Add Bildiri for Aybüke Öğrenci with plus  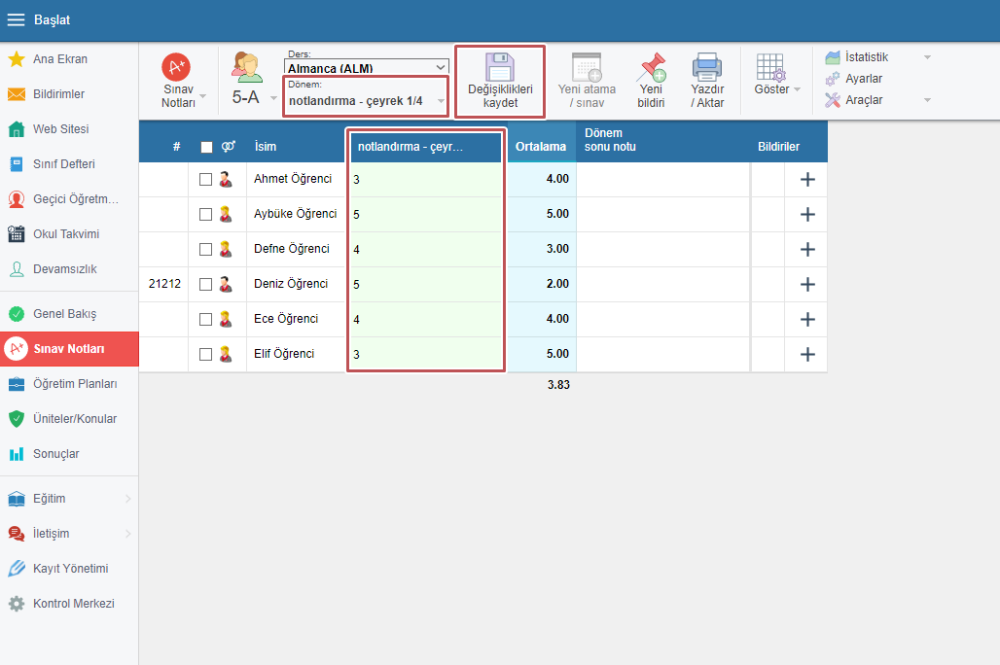[x=807, y=214]
